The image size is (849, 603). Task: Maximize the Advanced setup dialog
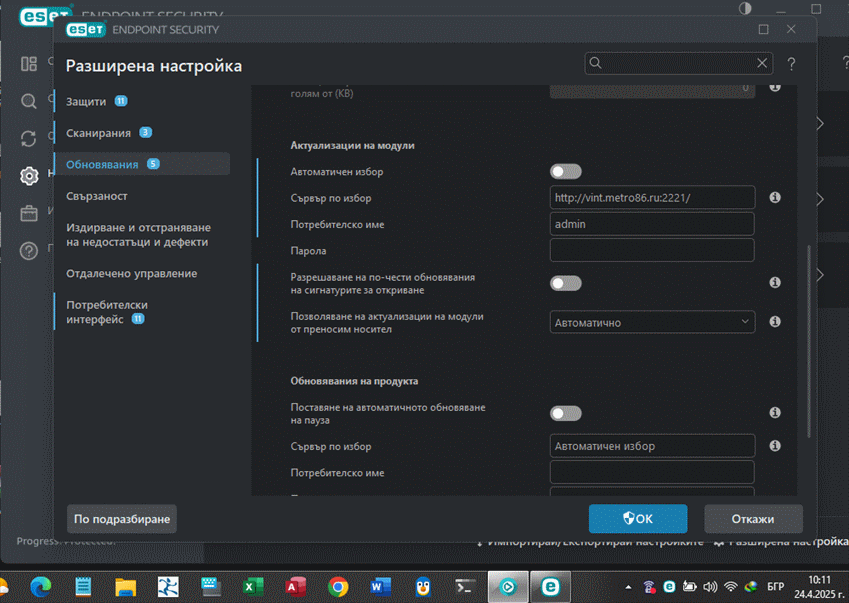[763, 29]
